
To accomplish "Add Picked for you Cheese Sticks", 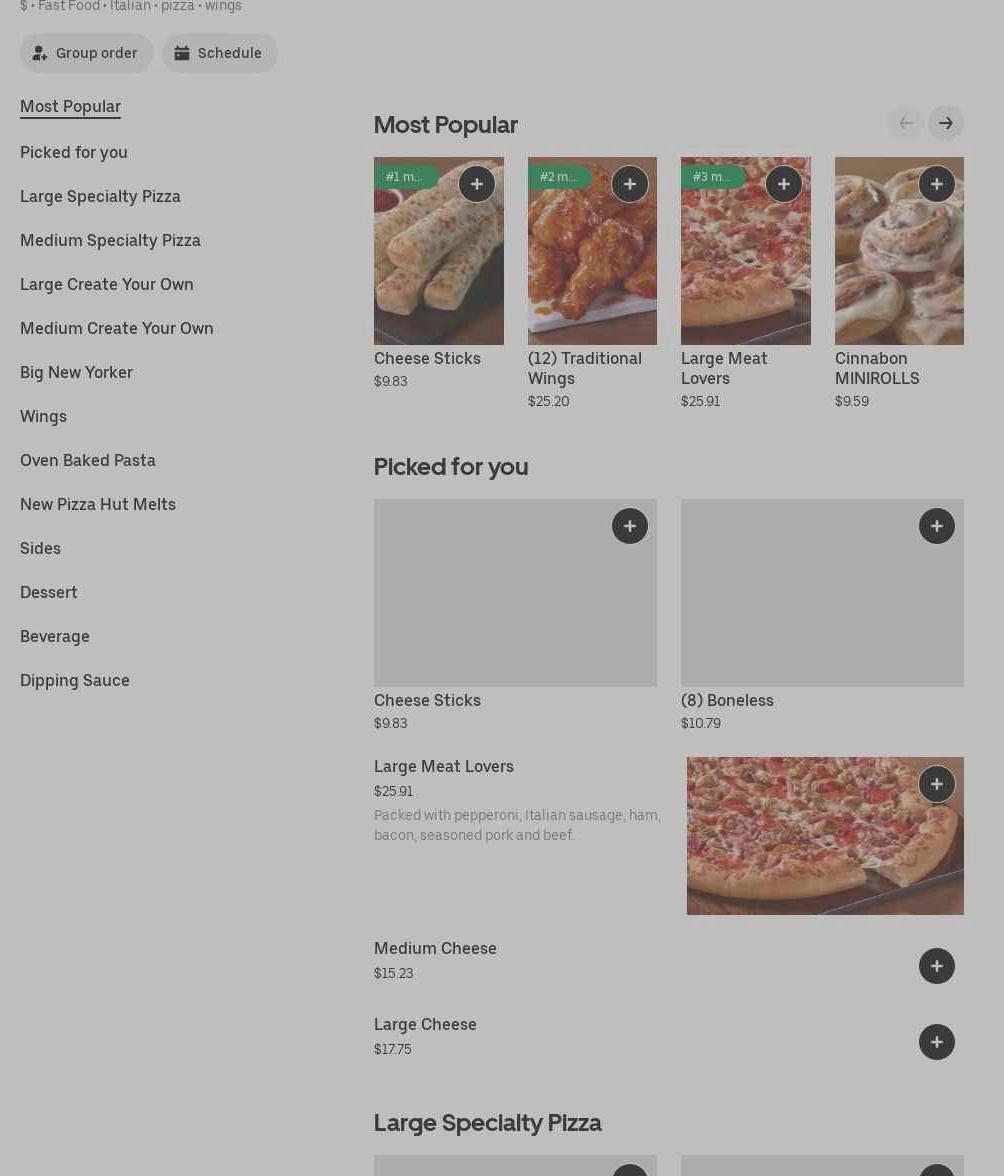I will coord(630,526).
